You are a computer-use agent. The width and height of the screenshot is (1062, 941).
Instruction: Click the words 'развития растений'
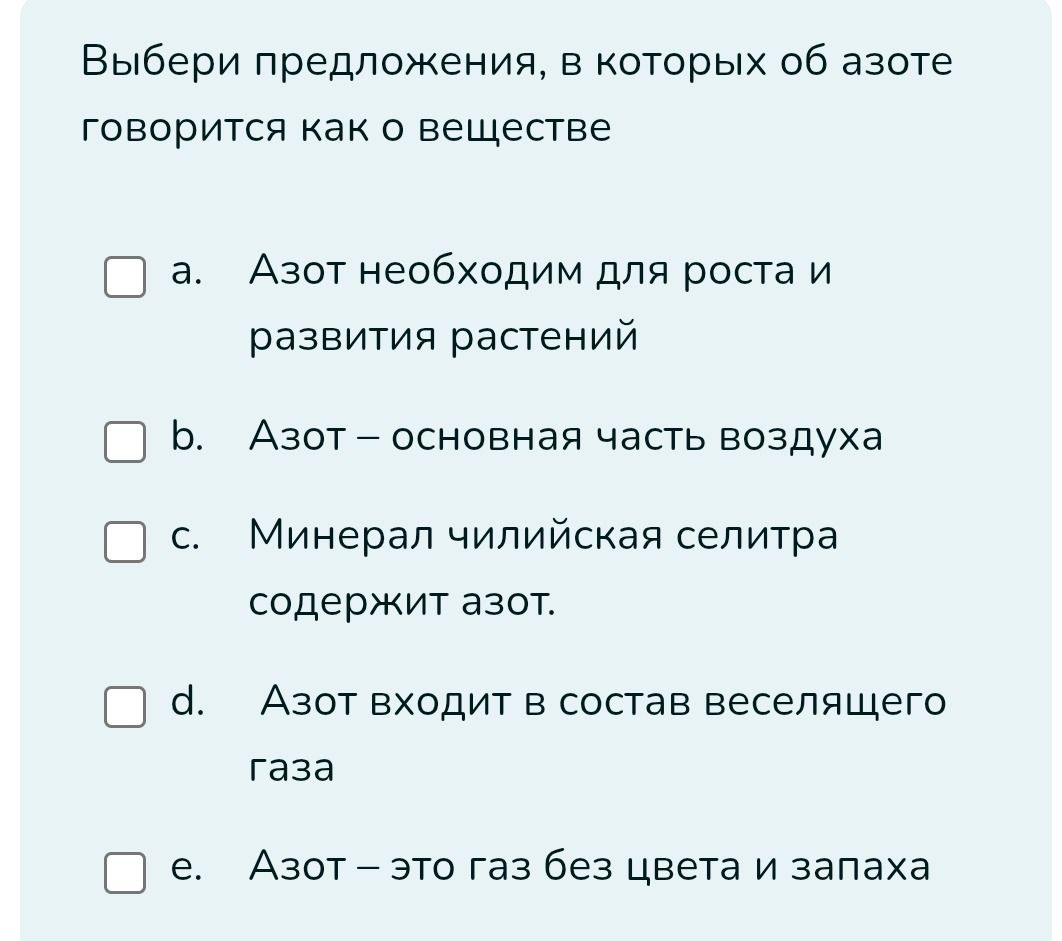point(444,337)
